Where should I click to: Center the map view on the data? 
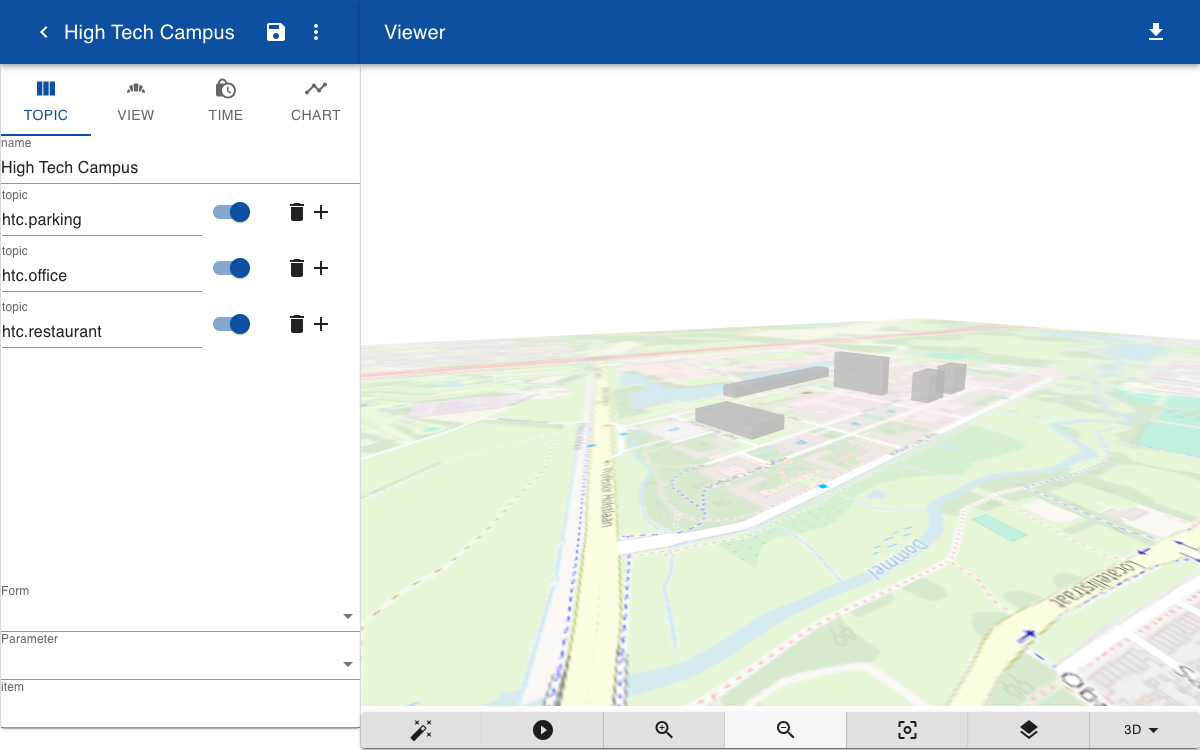pyautogui.click(x=907, y=730)
